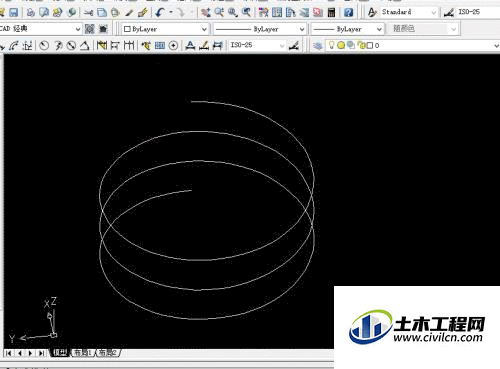
Task: Select the Angular dimension tool
Action: (85, 45)
